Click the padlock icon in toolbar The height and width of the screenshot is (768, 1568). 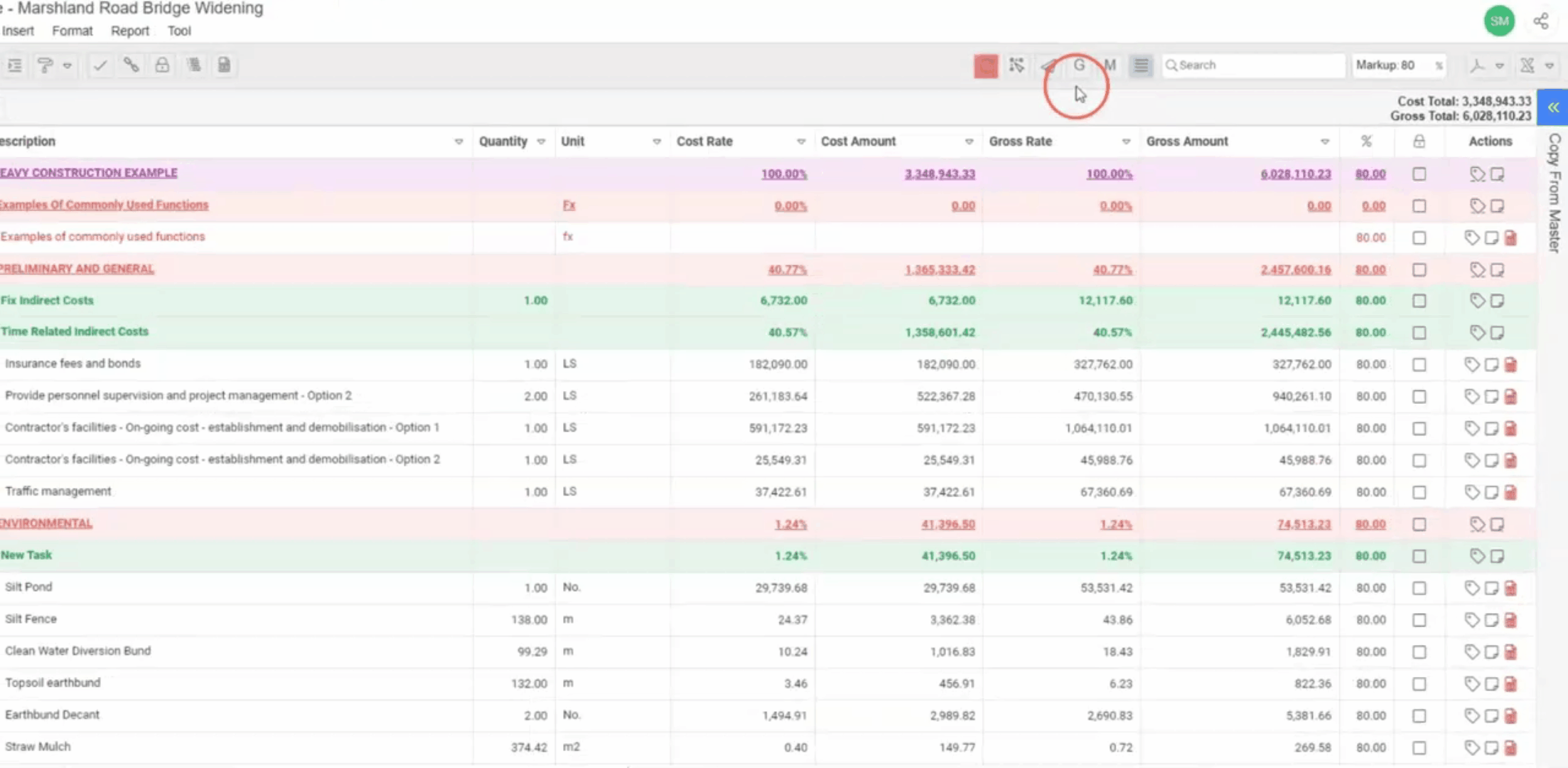tap(162, 65)
